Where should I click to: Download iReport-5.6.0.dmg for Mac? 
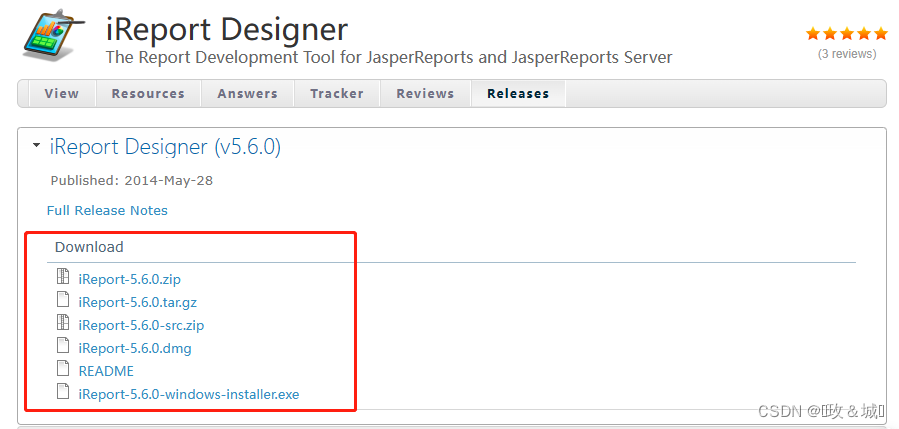coord(135,348)
